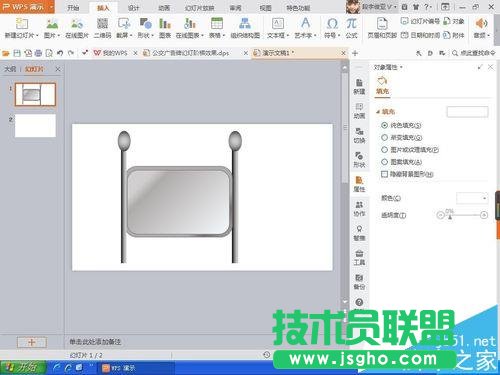Viewport: 500px width, 375px height.
Task: Click the undo arrow in quick toolbar
Action: 60,53
